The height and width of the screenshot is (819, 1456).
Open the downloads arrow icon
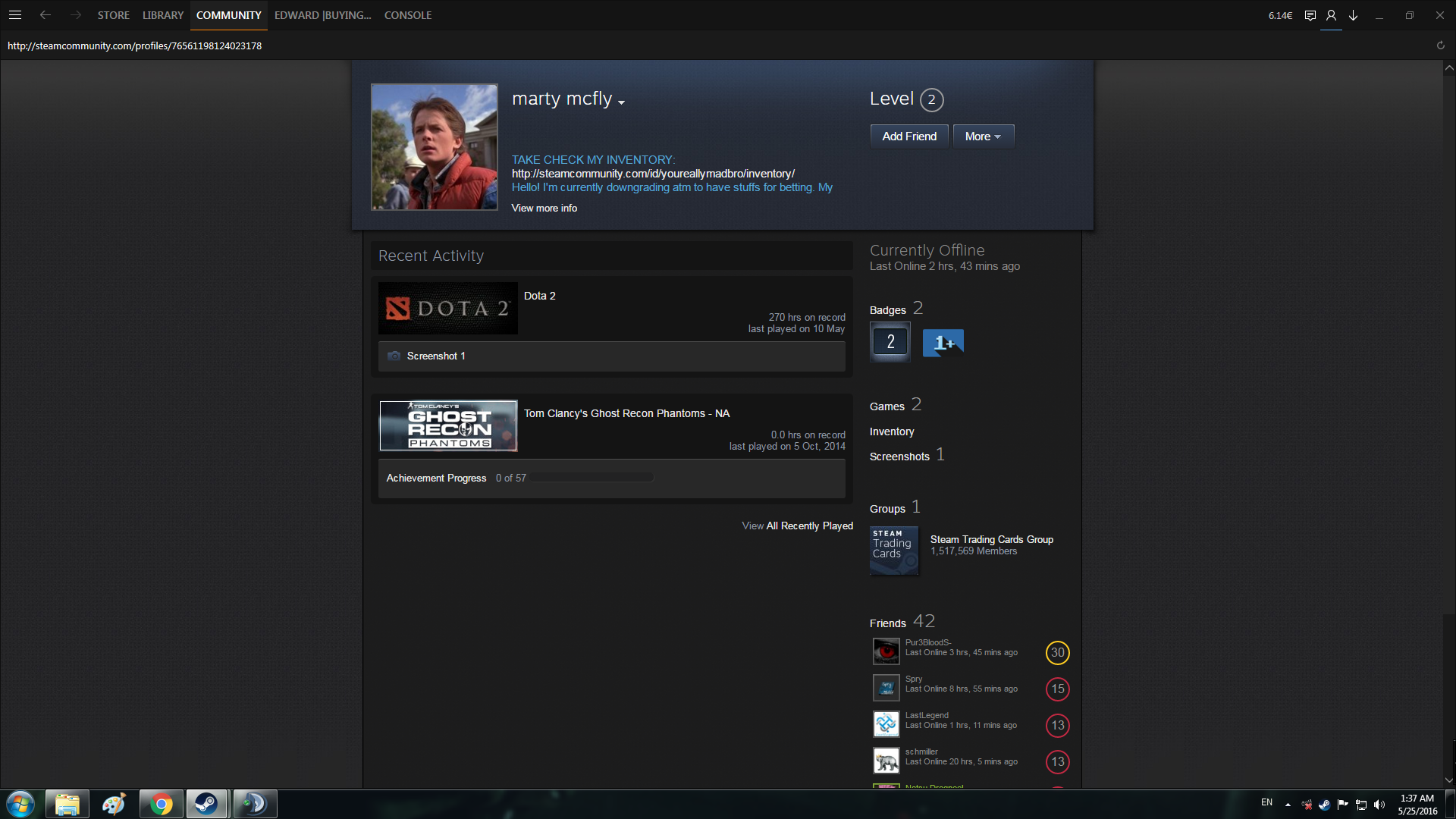[x=1353, y=15]
